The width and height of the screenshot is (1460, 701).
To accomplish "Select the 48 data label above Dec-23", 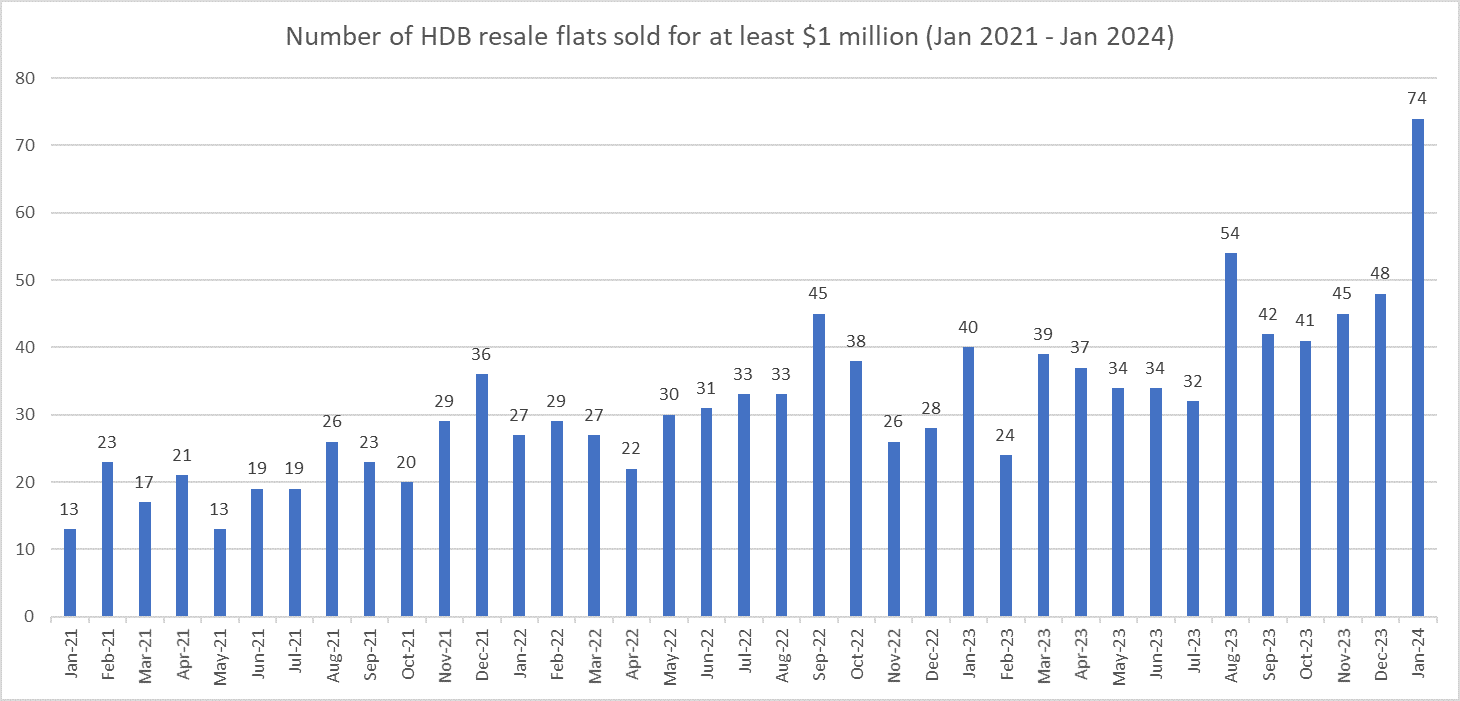I will click(1380, 273).
